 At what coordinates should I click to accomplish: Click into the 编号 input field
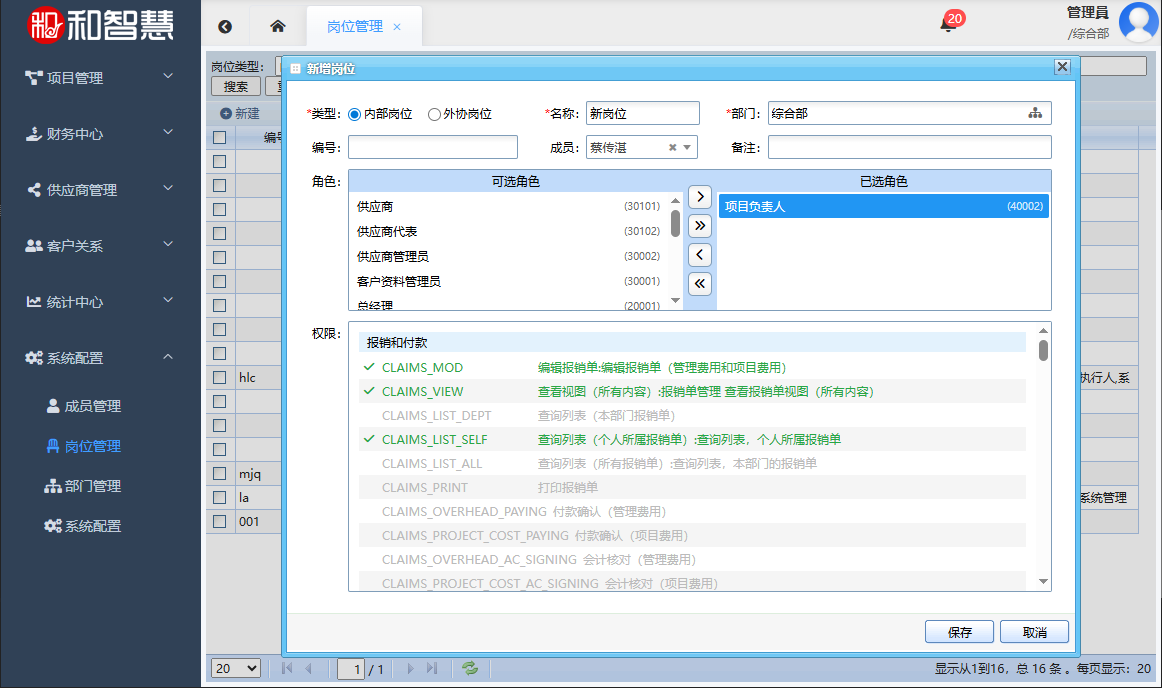(433, 148)
